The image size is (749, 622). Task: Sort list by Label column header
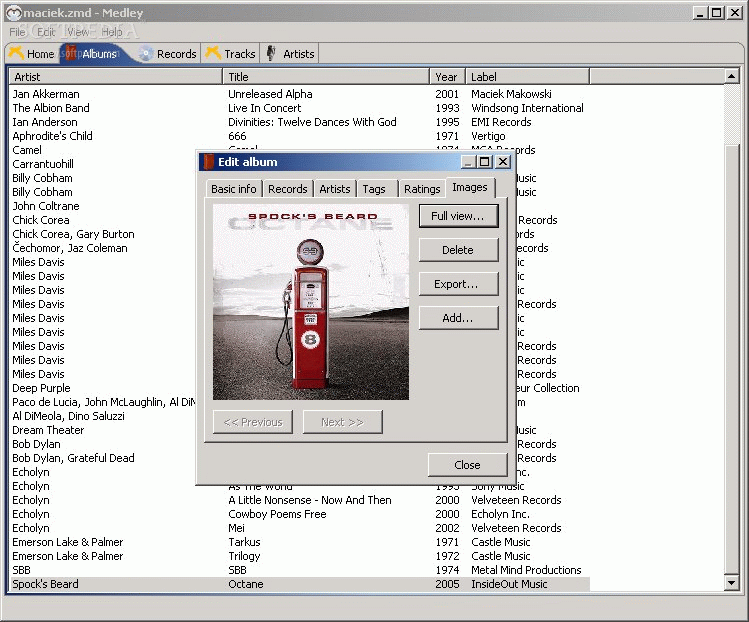click(527, 77)
